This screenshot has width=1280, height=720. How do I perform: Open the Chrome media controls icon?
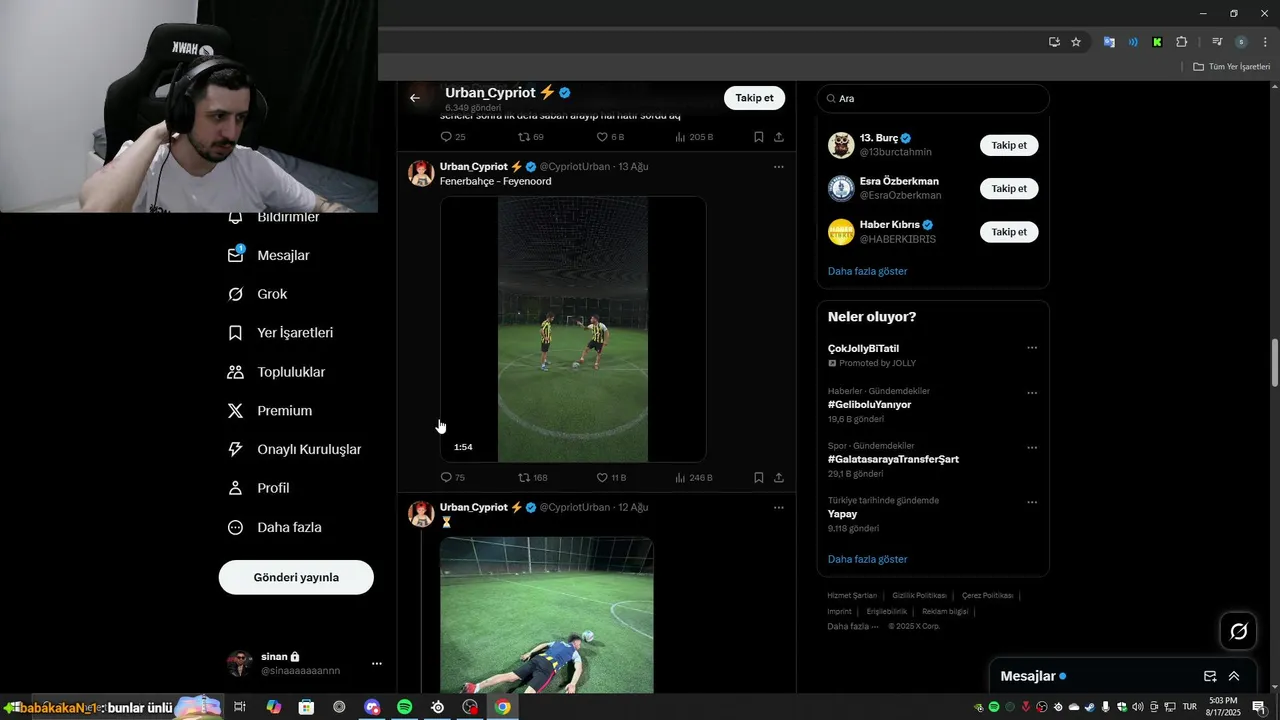tap(1217, 42)
